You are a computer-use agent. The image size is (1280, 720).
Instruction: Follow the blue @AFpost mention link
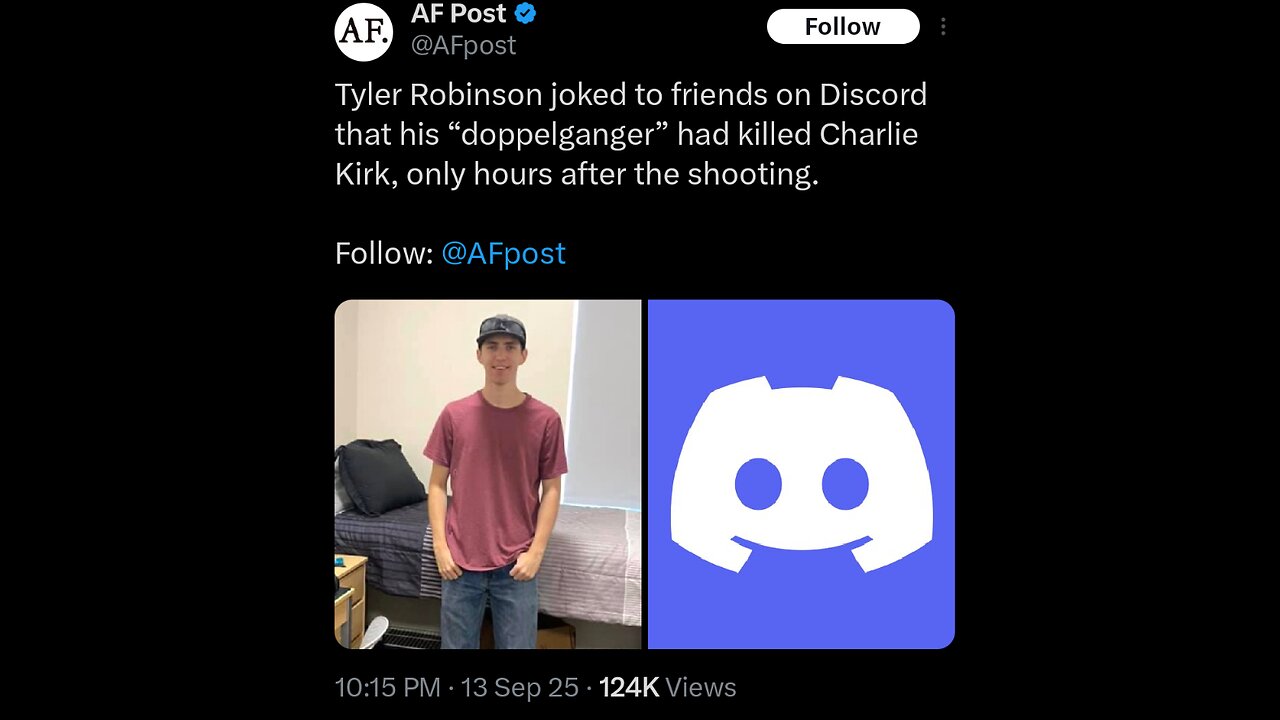(x=503, y=253)
